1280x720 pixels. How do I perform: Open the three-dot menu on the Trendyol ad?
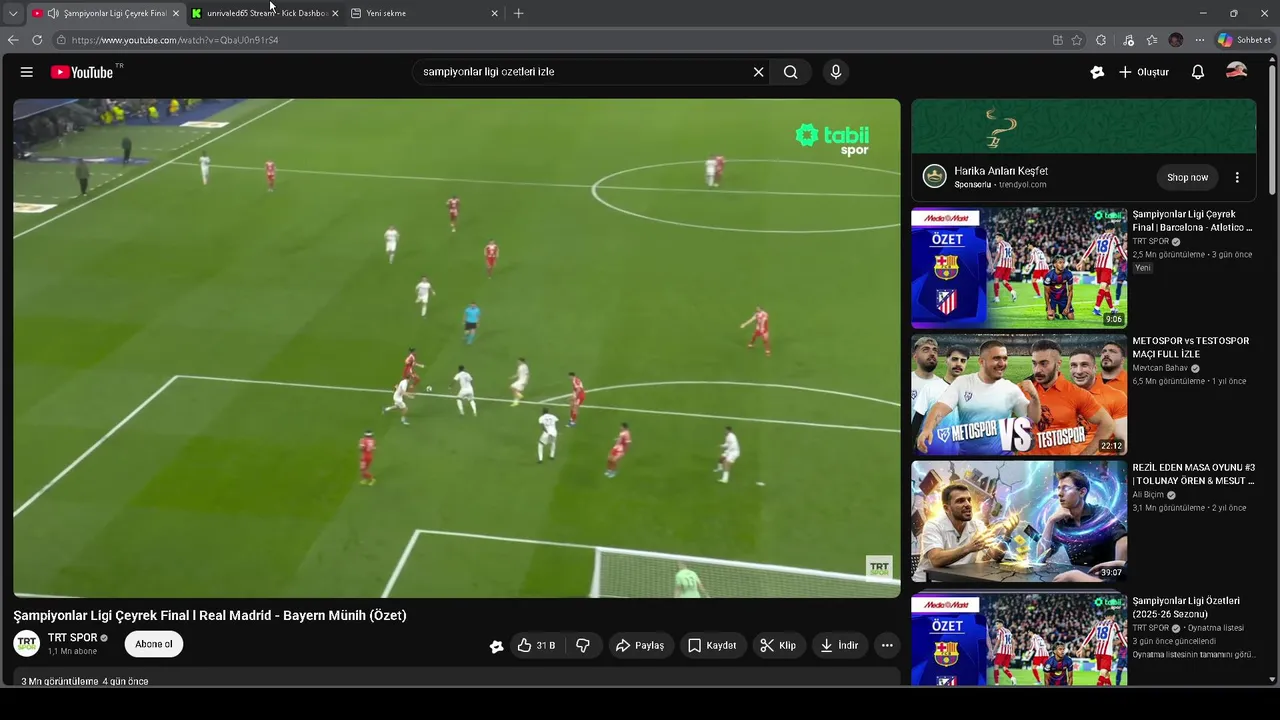[1237, 177]
